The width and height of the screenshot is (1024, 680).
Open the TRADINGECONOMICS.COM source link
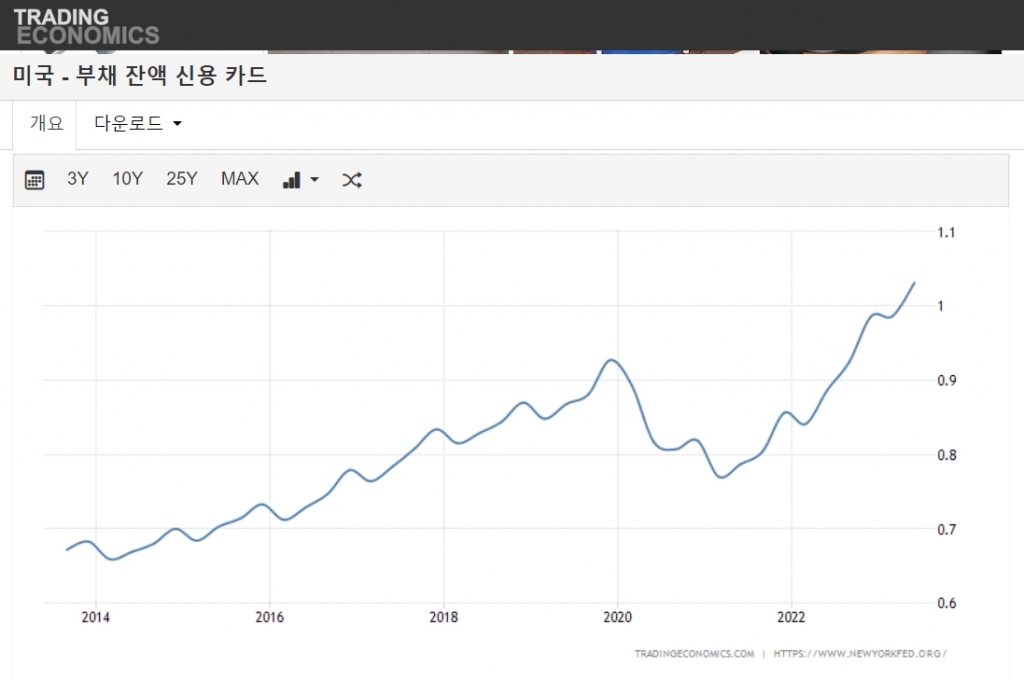click(x=694, y=653)
